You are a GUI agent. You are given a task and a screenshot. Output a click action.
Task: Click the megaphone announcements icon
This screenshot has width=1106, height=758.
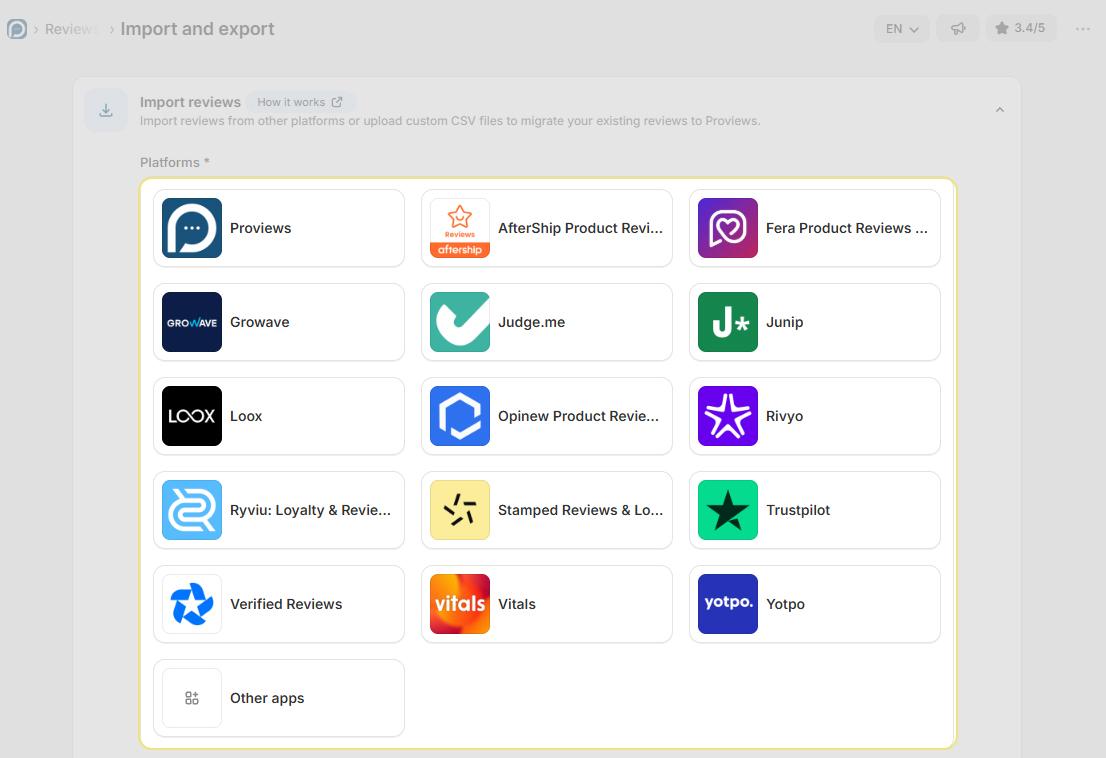958,29
